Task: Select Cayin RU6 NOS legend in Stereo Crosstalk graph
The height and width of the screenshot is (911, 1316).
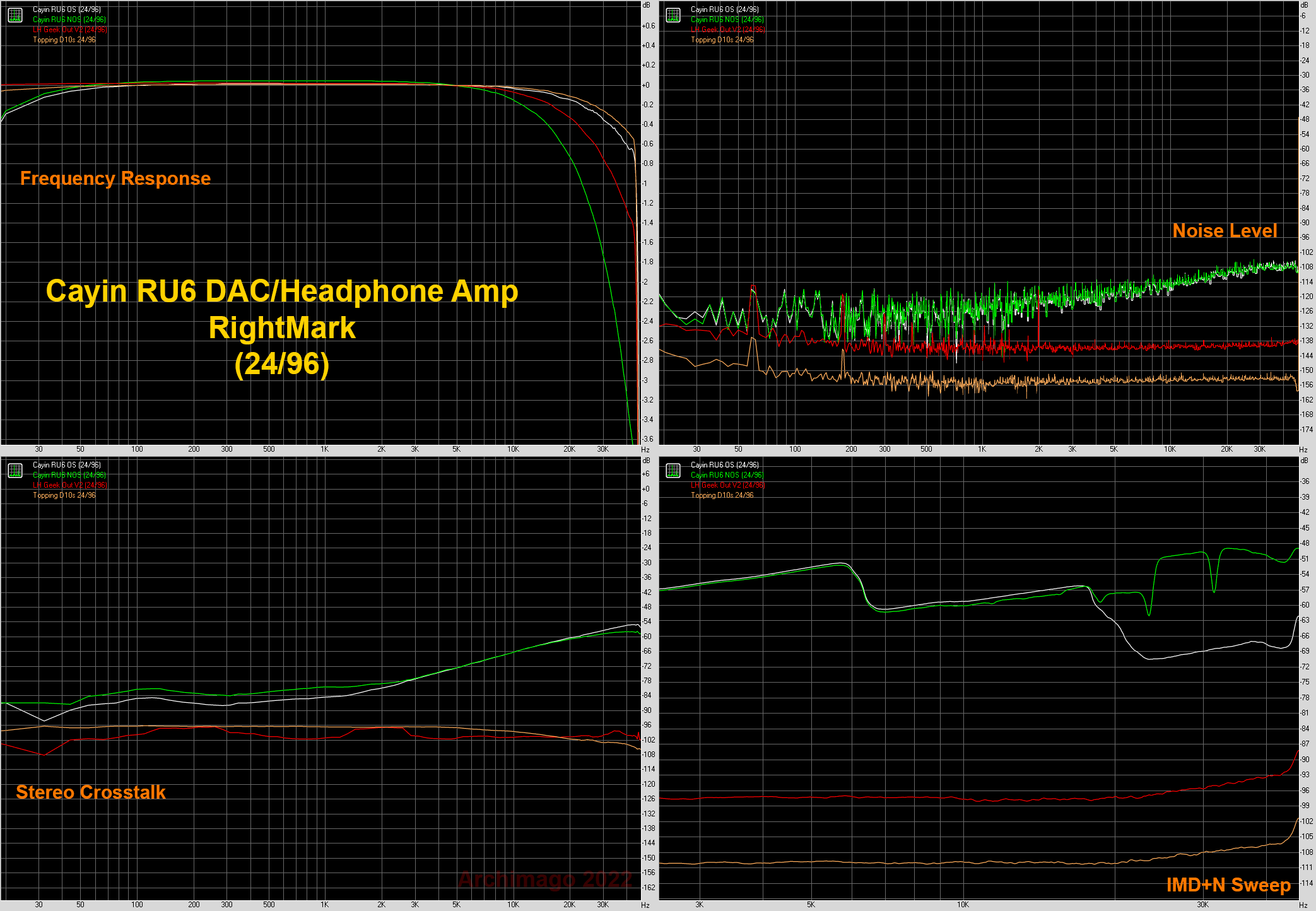Action: tap(69, 475)
